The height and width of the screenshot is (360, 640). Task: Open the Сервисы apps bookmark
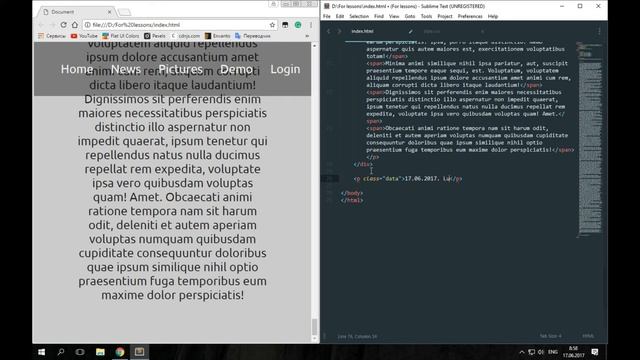click(x=52, y=36)
